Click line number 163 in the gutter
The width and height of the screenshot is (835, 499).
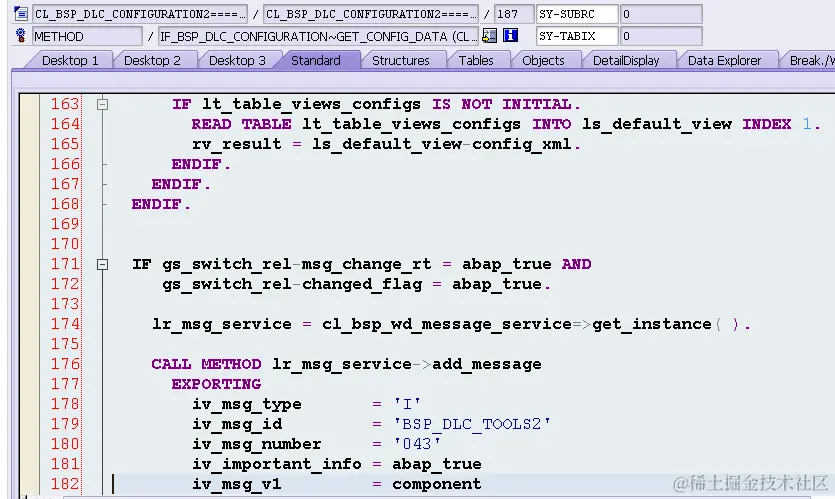[x=65, y=104]
